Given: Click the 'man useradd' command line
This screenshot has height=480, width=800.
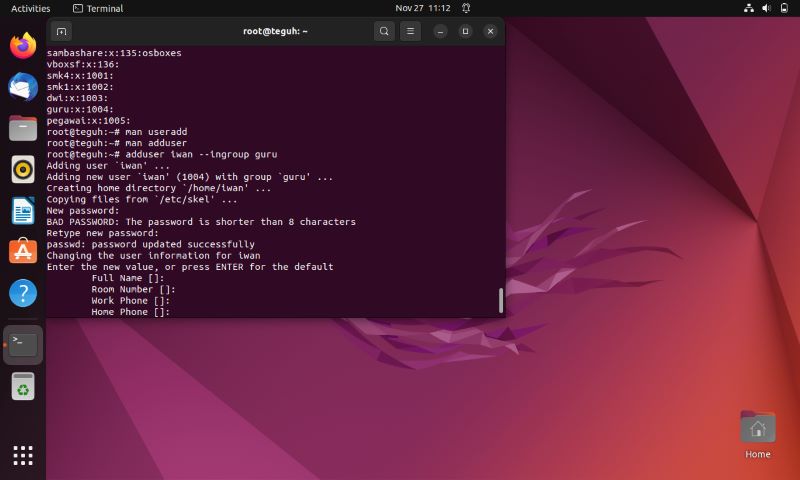Looking at the screenshot, I should pos(117,132).
